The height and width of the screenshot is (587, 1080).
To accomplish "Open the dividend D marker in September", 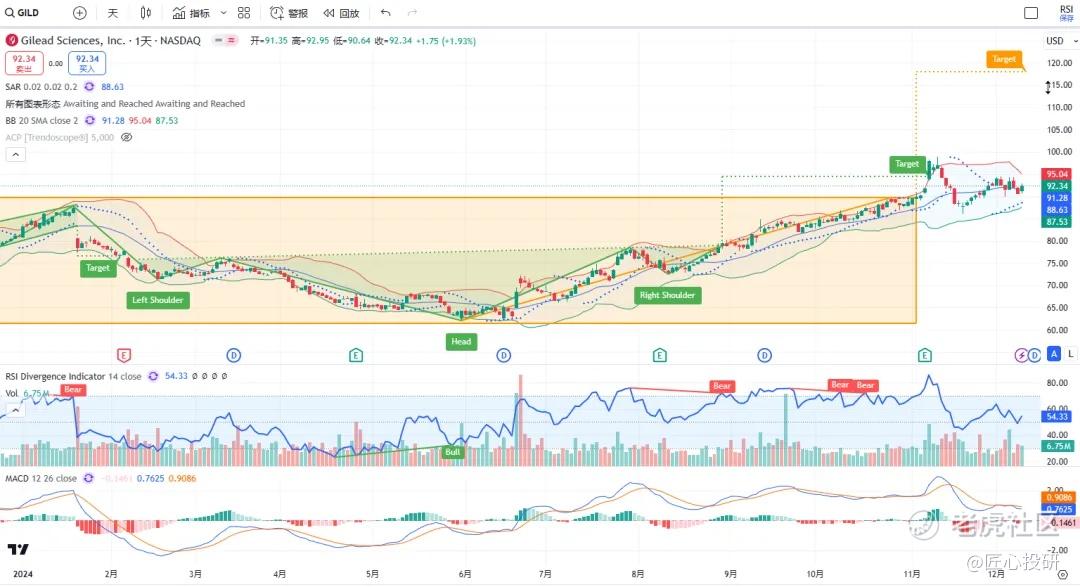I will [765, 356].
